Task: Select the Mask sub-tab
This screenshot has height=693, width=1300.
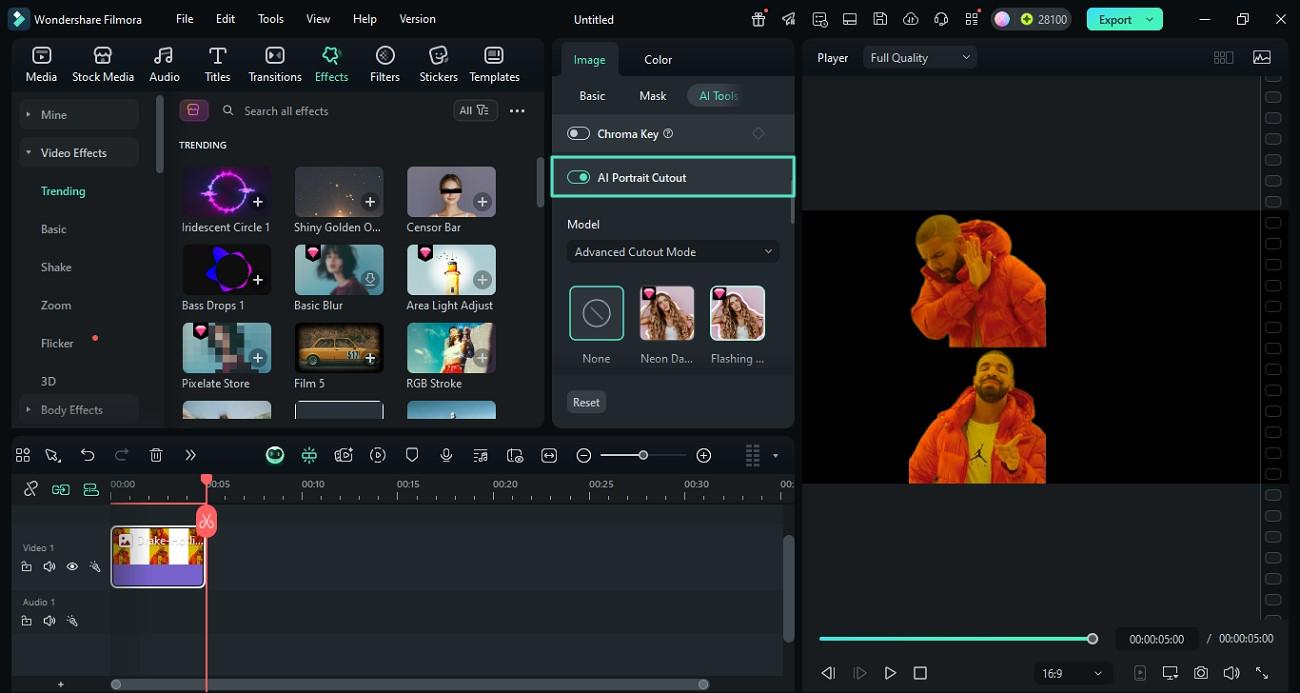Action: [652, 96]
